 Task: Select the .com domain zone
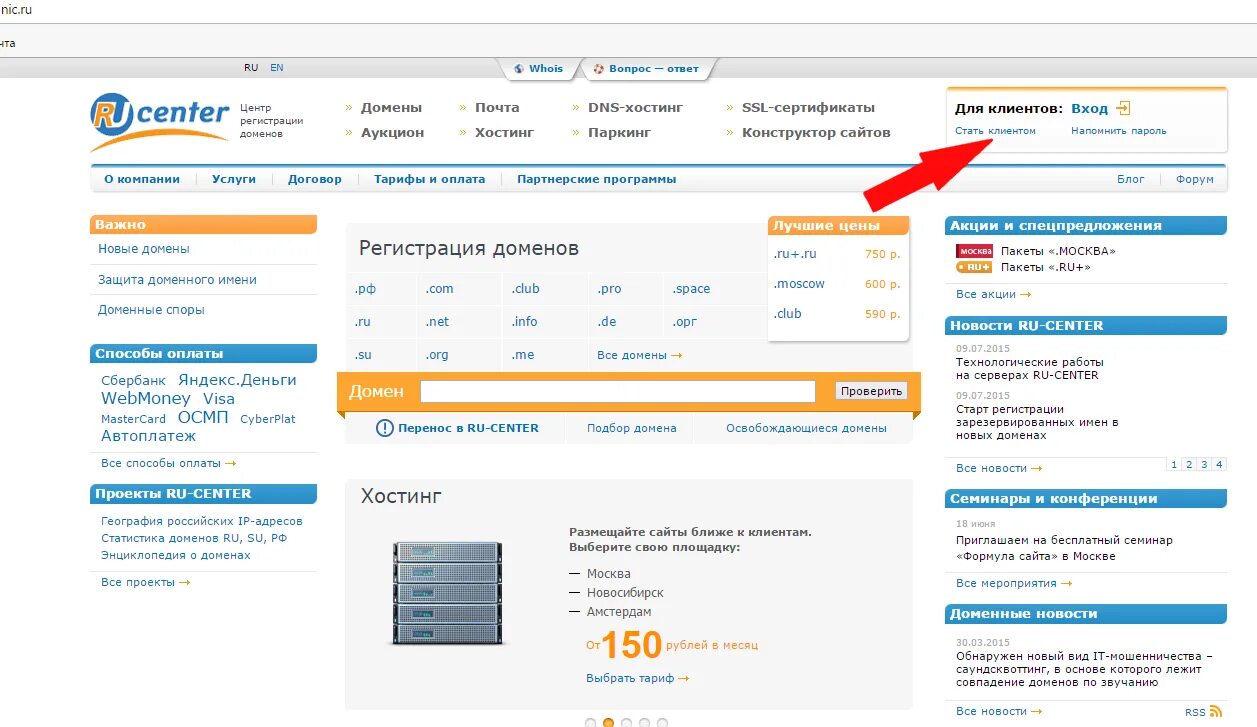point(439,289)
